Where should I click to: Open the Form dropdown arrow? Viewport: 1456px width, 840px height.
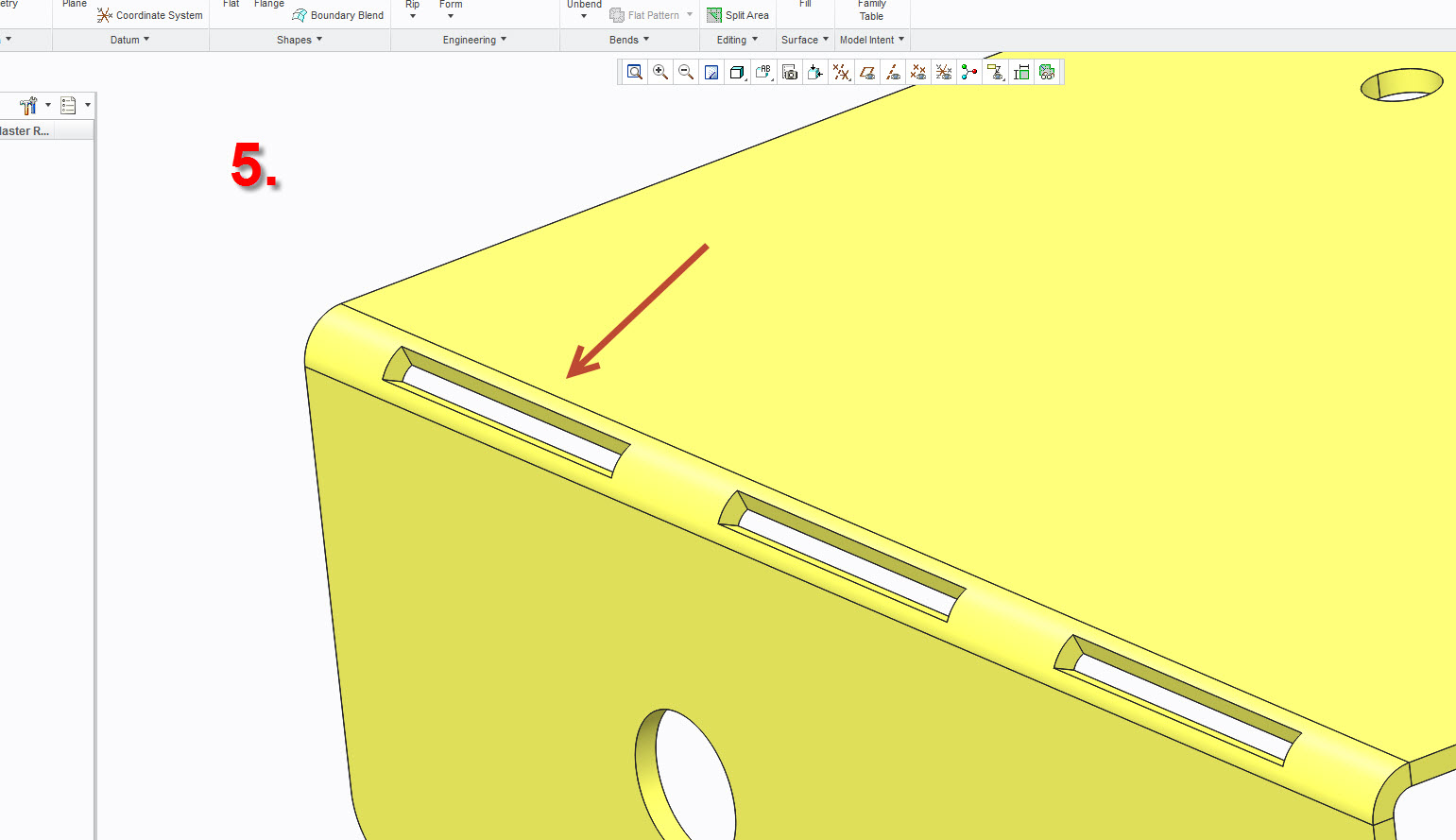click(x=451, y=16)
